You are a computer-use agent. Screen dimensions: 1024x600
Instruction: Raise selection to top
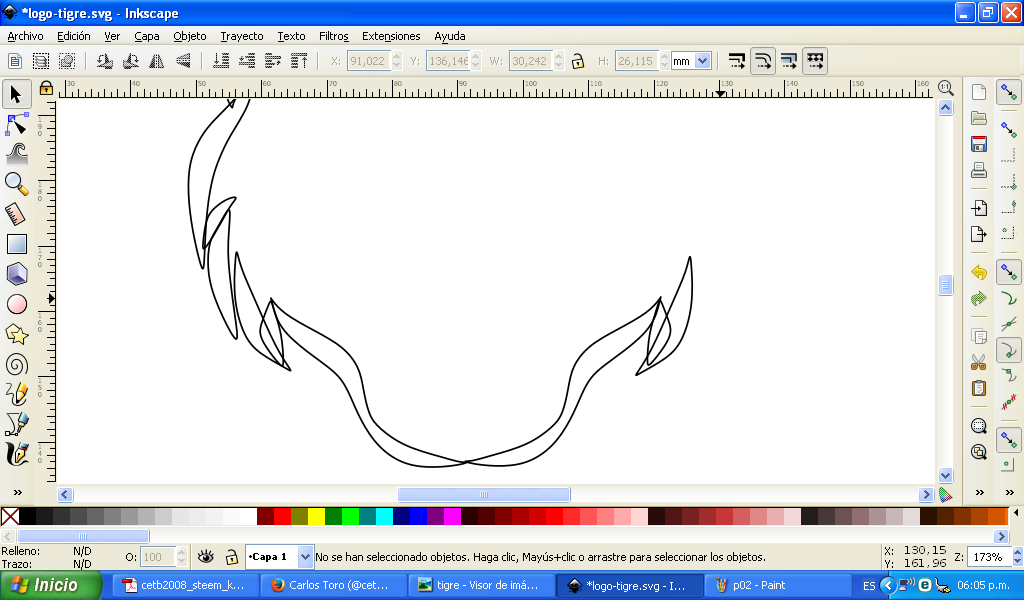299,61
